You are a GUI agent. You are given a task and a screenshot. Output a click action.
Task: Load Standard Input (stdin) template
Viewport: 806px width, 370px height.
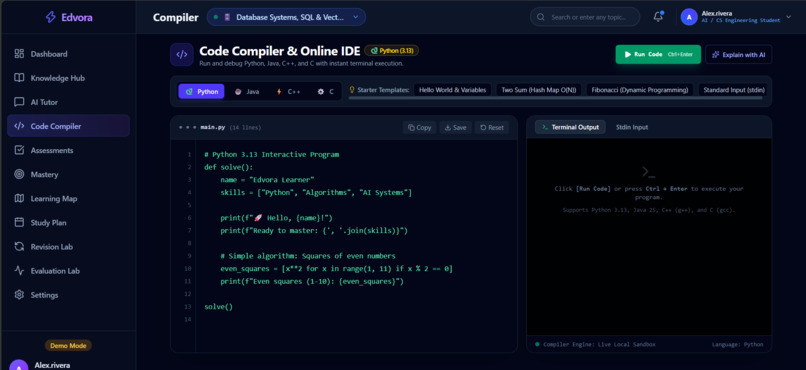point(734,90)
